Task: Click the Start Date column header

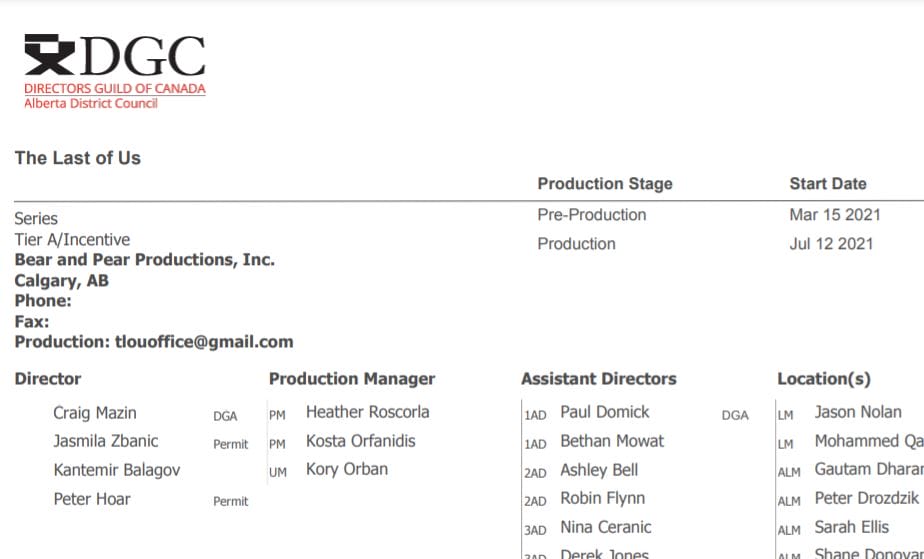Action: coord(828,184)
